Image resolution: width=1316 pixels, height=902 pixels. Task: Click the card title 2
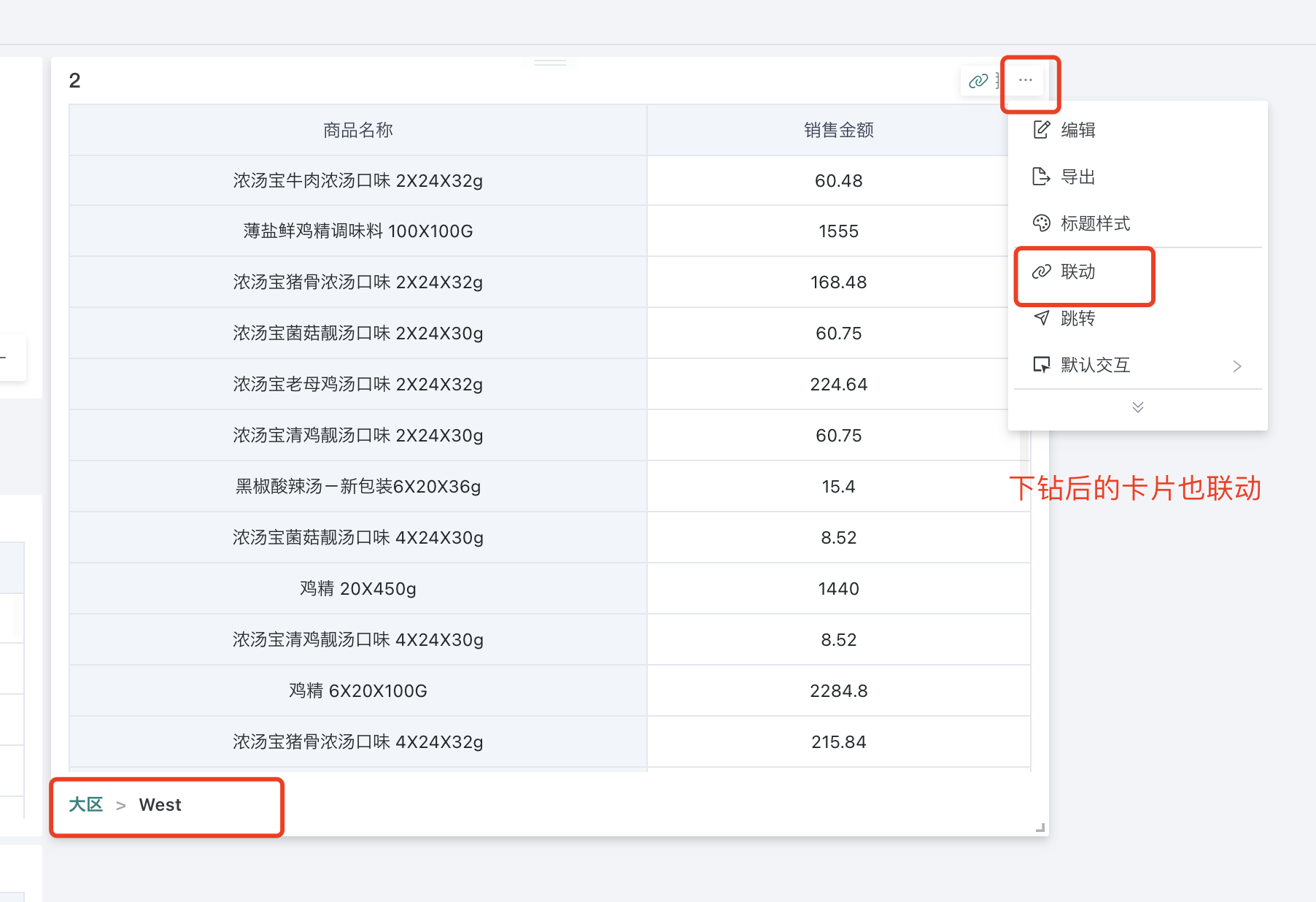(74, 80)
